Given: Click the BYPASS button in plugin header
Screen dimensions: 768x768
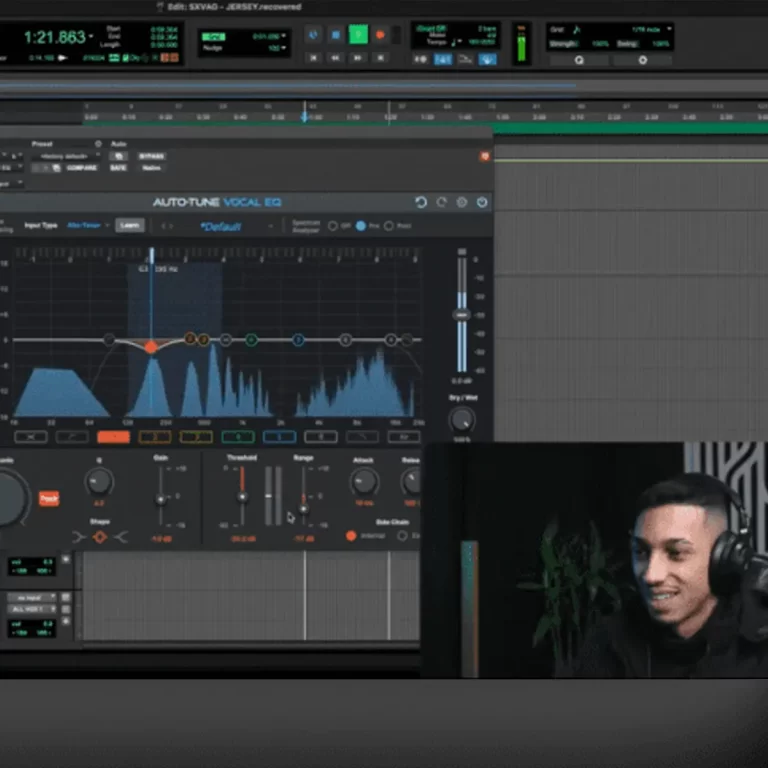Looking at the screenshot, I should point(151,156).
